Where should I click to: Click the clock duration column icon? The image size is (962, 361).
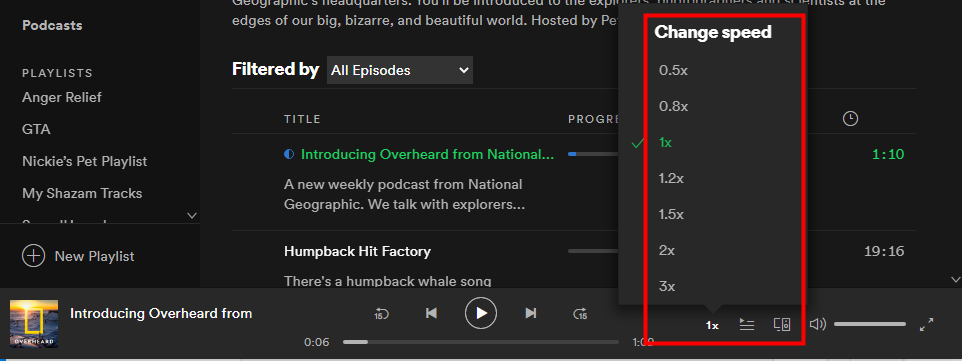point(850,119)
